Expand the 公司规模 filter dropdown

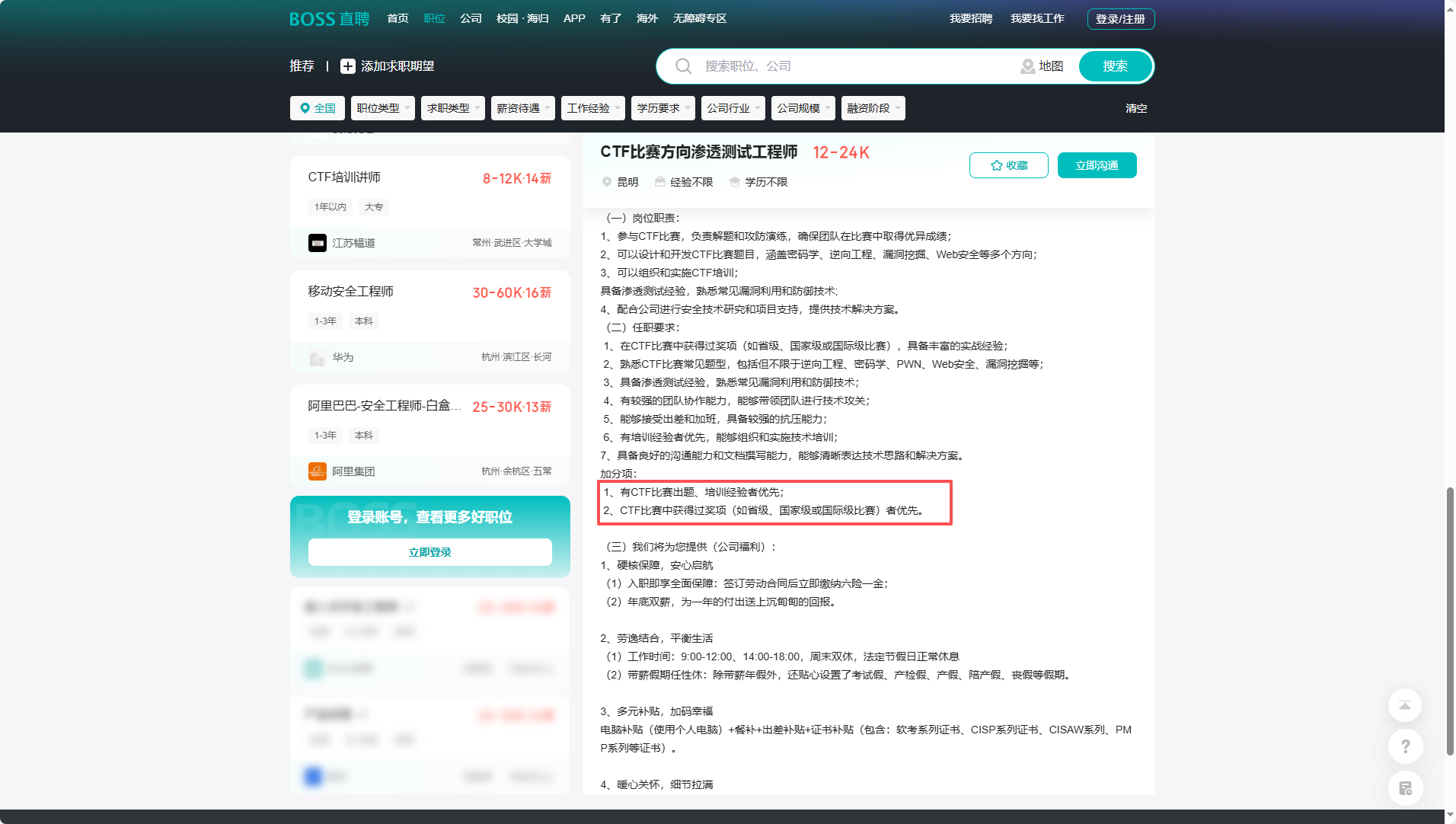click(802, 107)
